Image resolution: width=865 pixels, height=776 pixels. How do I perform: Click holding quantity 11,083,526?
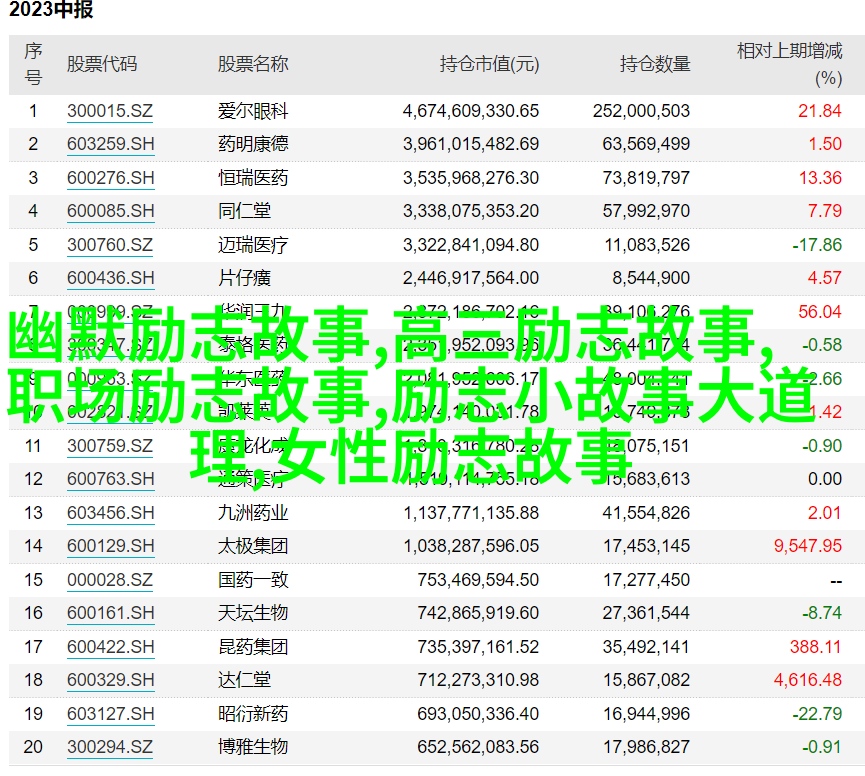(647, 244)
